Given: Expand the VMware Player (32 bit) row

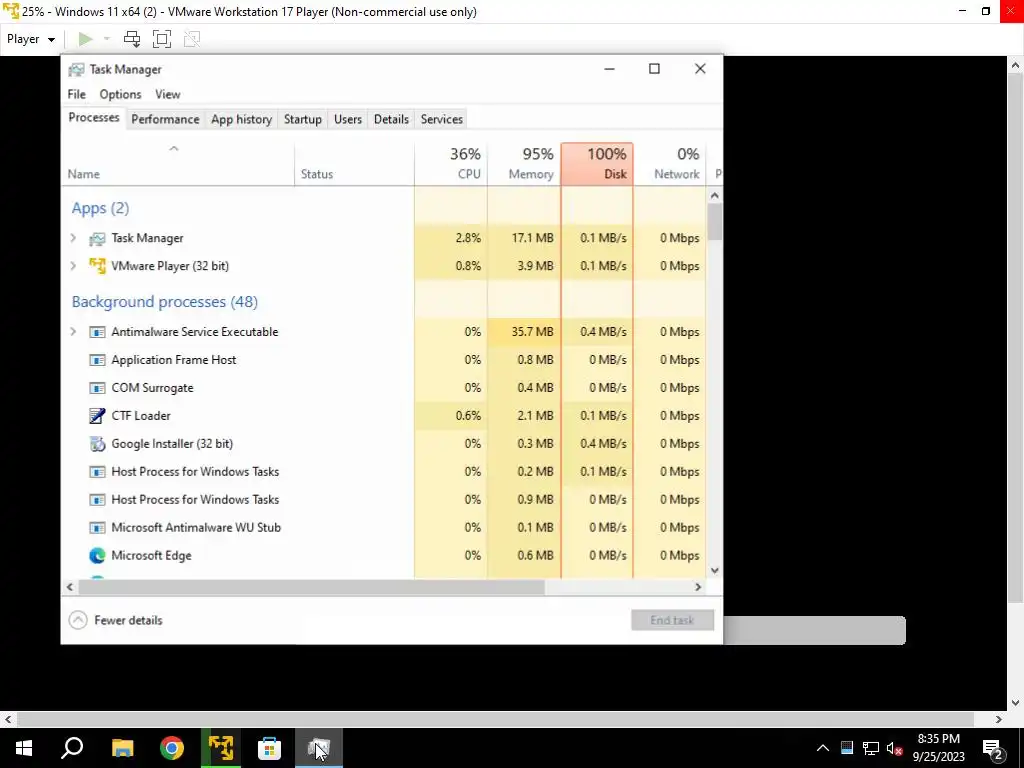Looking at the screenshot, I should coord(73,266).
